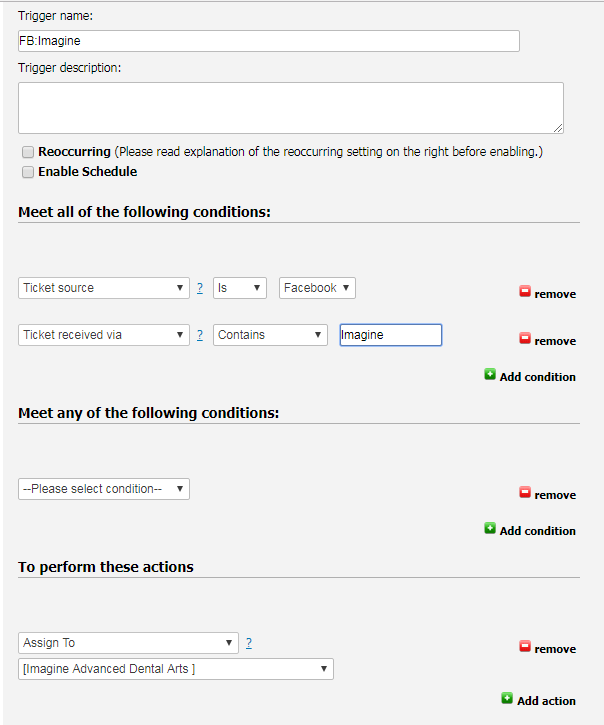Open the Contains operator dropdown

(270, 335)
